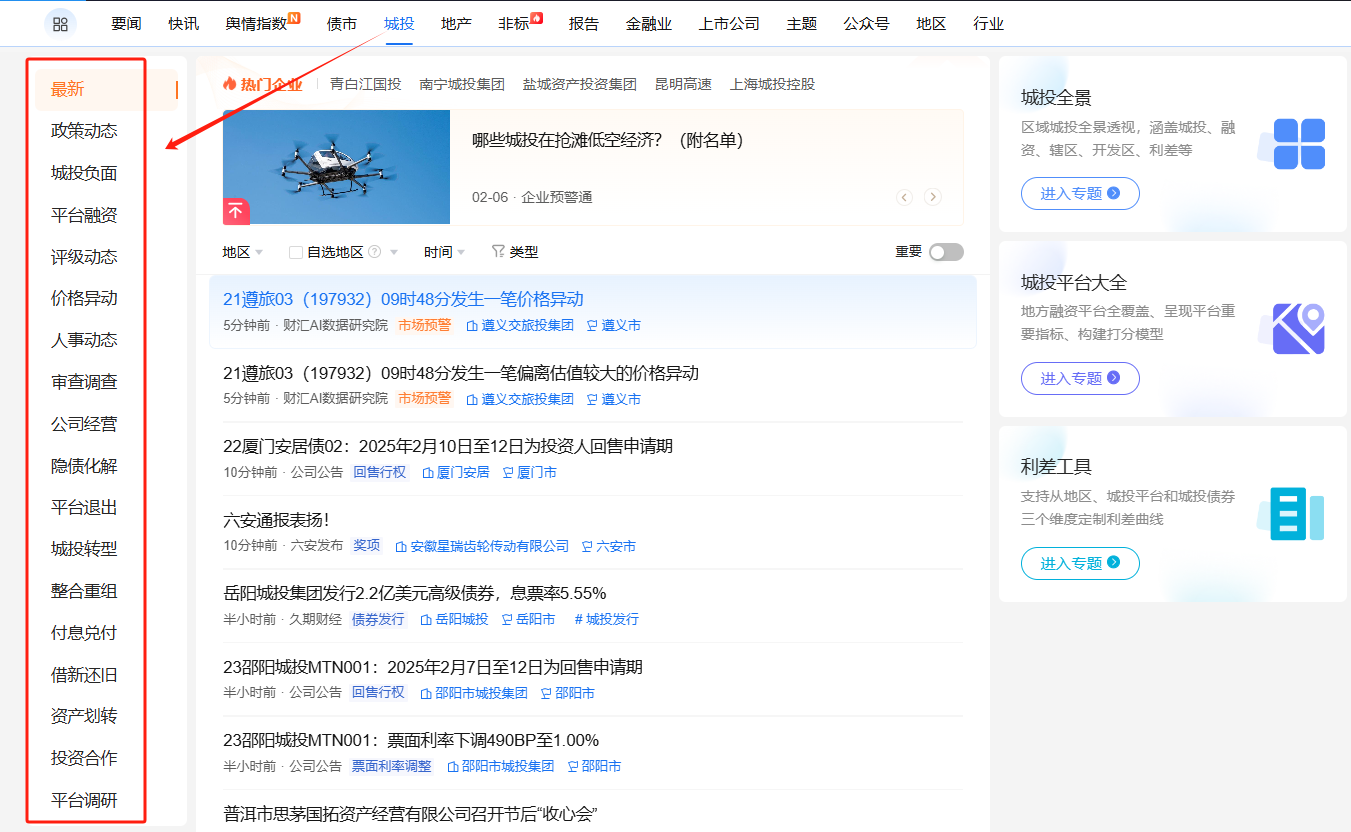Choose 评级动态 from the sidebar

click(x=84, y=257)
